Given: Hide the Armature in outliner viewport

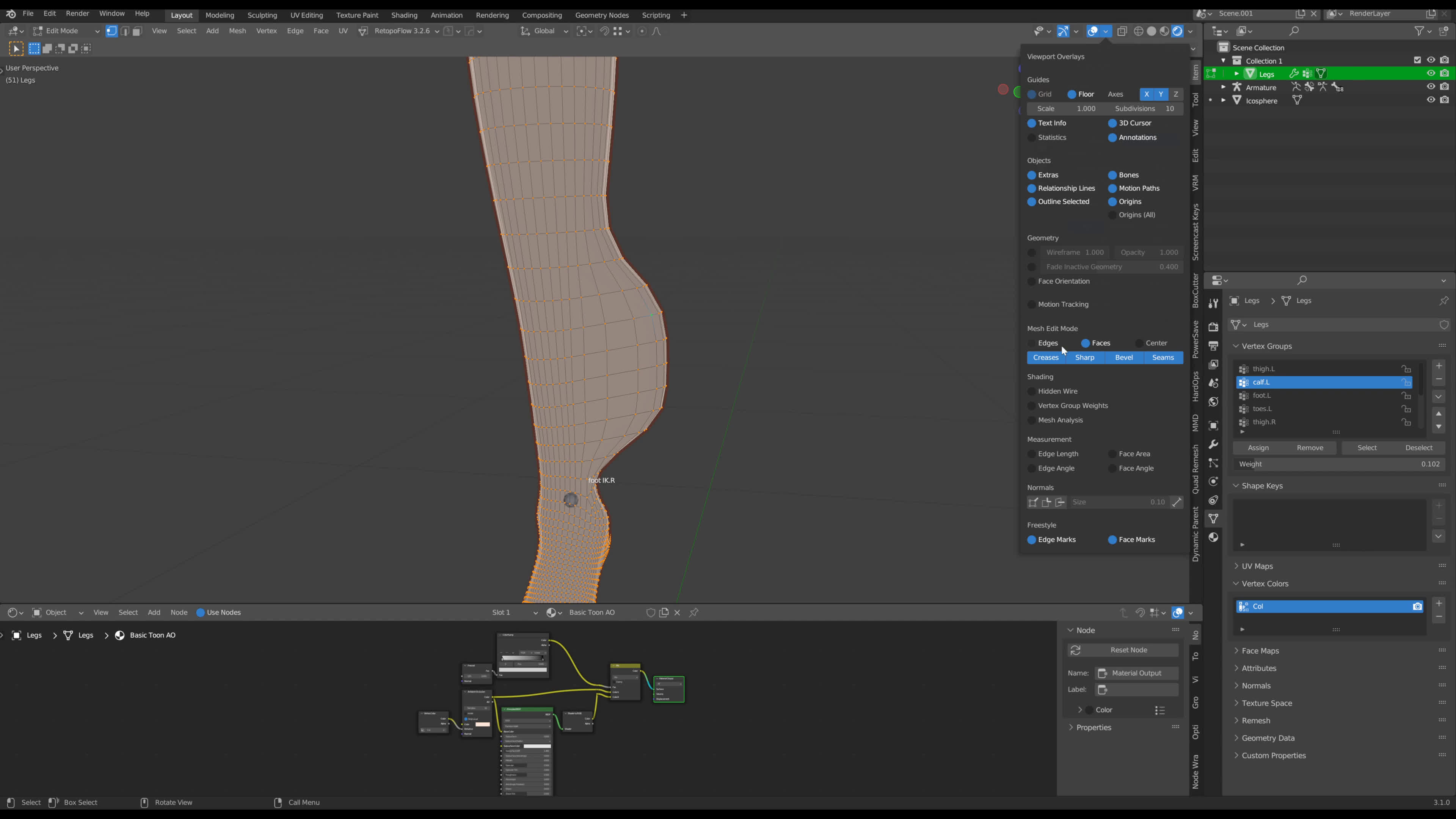Looking at the screenshot, I should pos(1431,86).
